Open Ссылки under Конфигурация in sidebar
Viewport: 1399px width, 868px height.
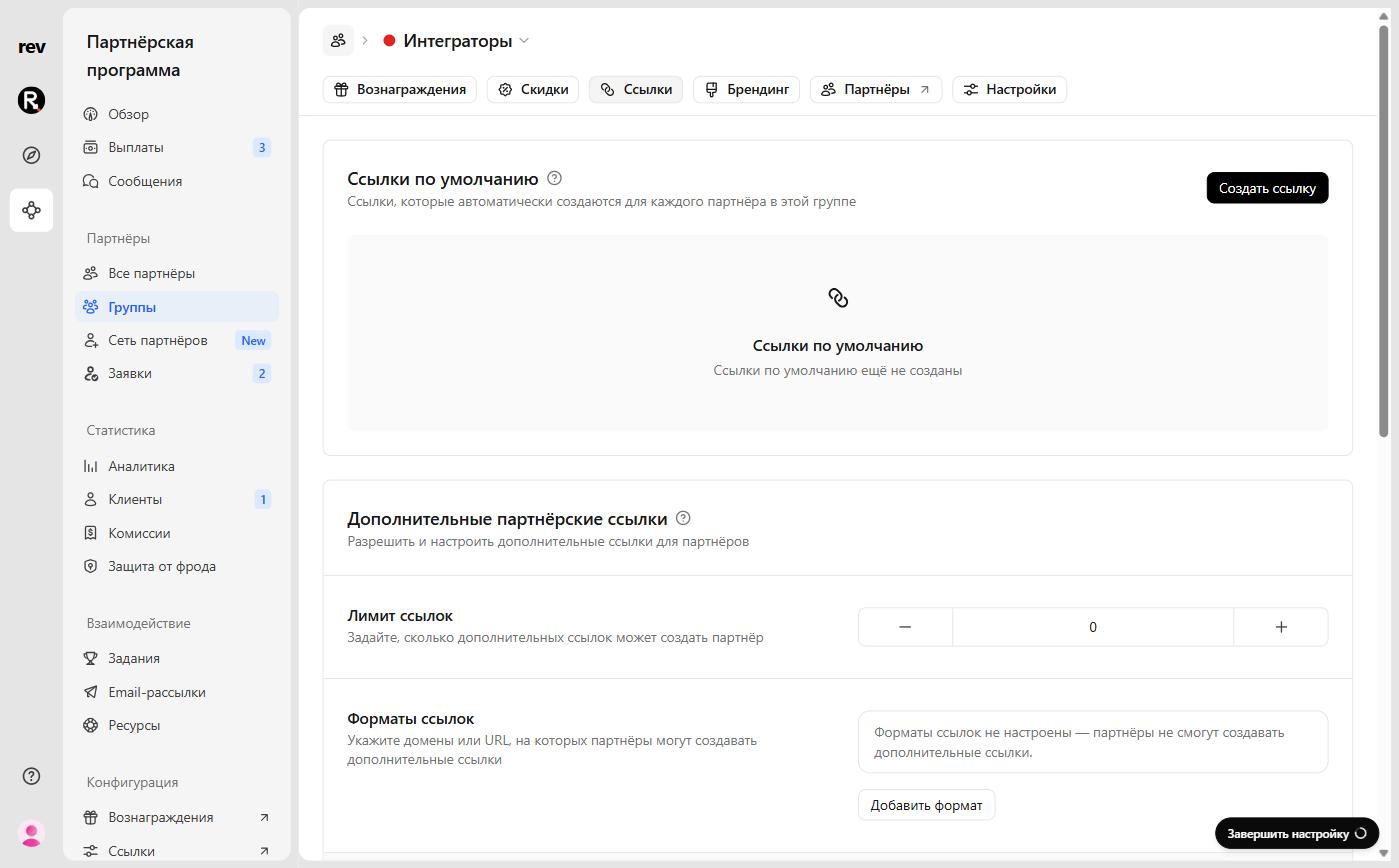tap(177, 851)
